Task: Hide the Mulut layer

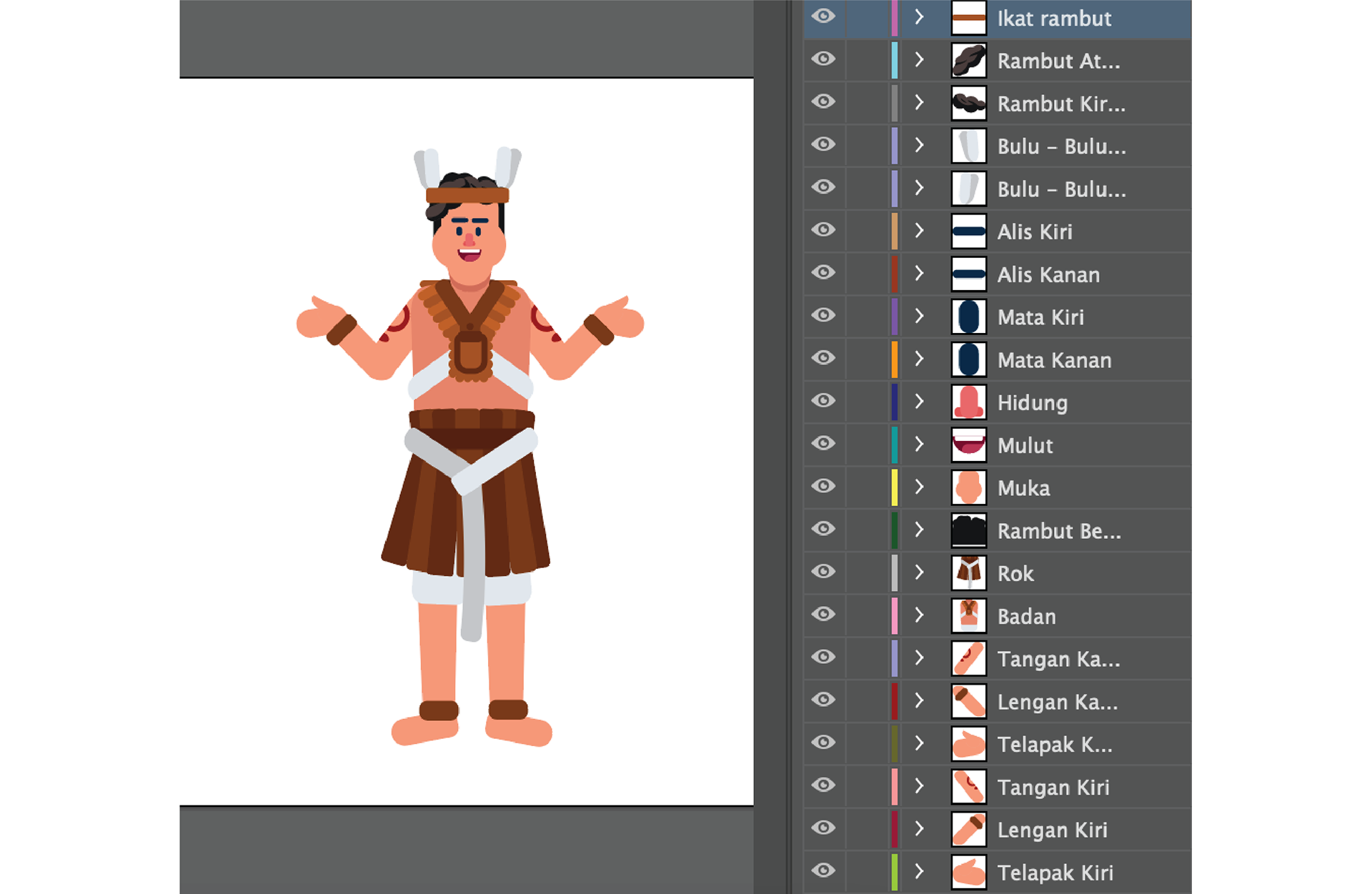Action: click(x=823, y=443)
